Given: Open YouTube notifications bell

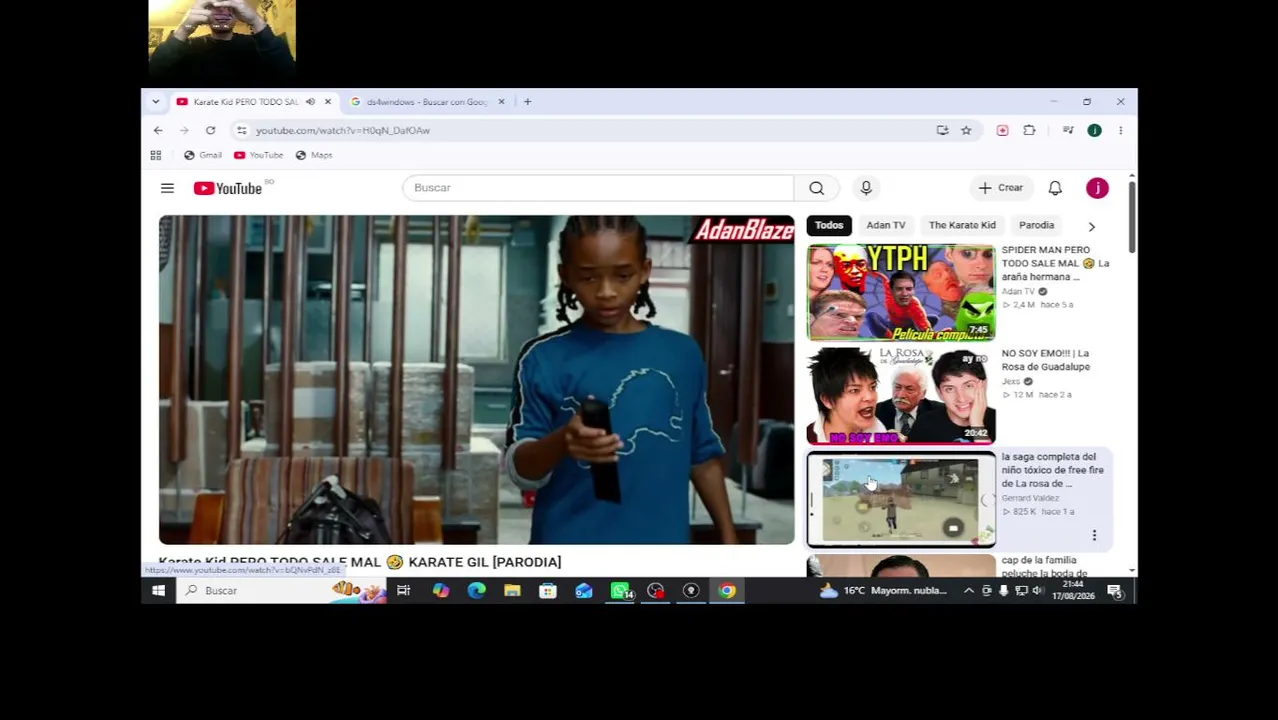Looking at the screenshot, I should 1055,188.
